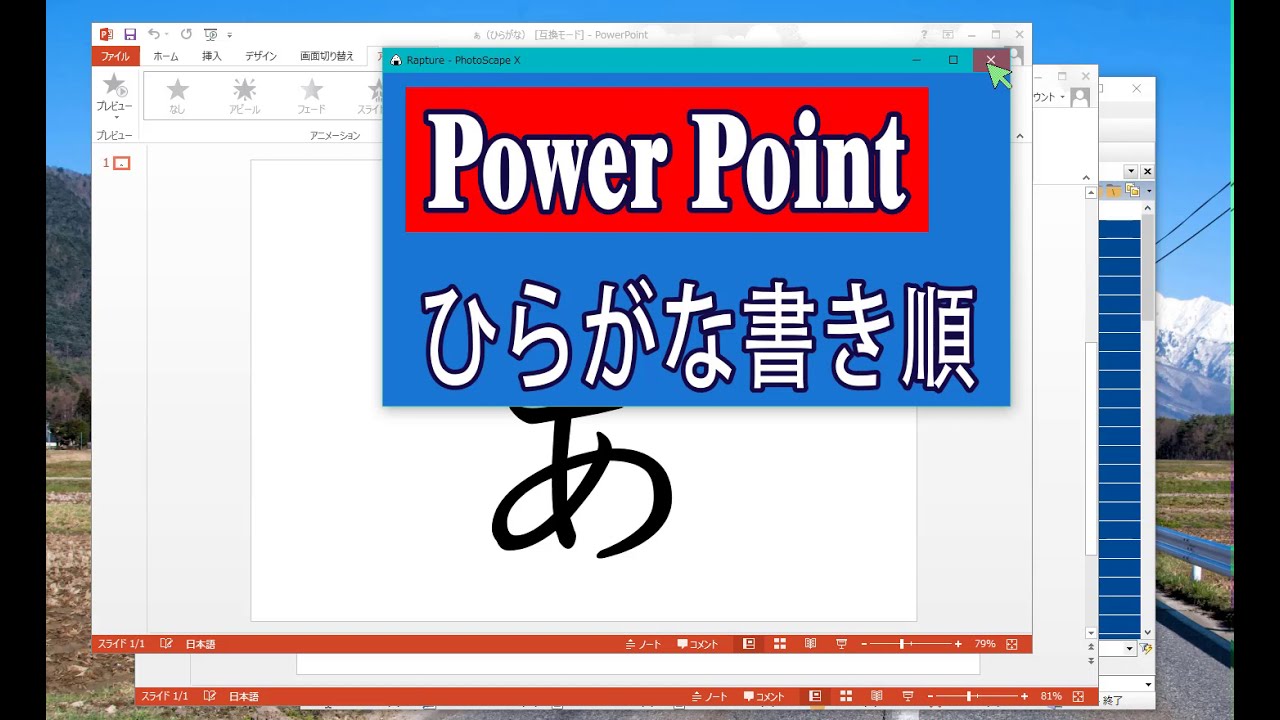Click the Undo arrow in the quick access toolbar

153,34
